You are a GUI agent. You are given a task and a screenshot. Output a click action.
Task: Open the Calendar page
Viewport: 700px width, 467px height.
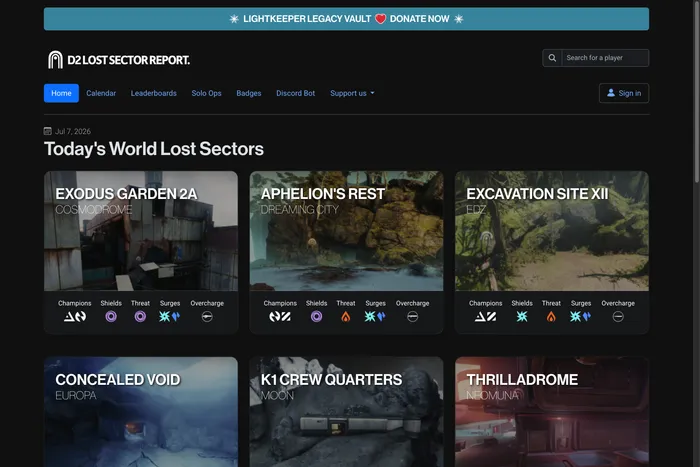point(101,93)
